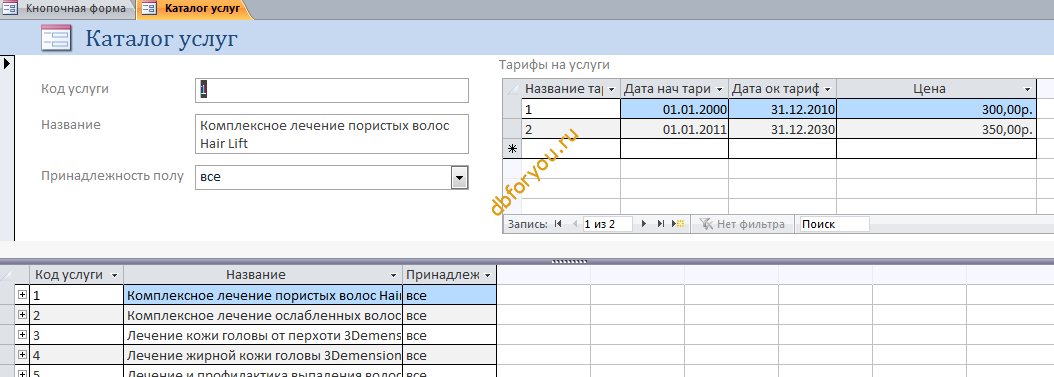Screen dimensions: 1054x377
Task: Select row Лечение жирной кожи головы 3Demension
Action: click(264, 355)
